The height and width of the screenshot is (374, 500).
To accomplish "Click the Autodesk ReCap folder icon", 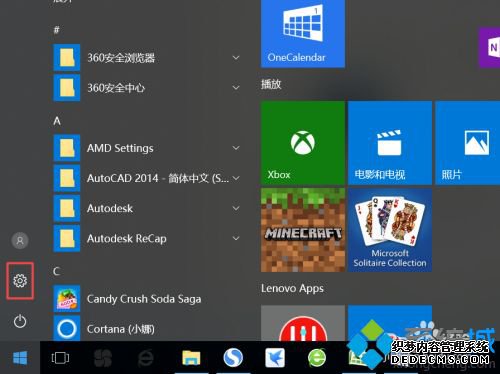I will tap(67, 238).
